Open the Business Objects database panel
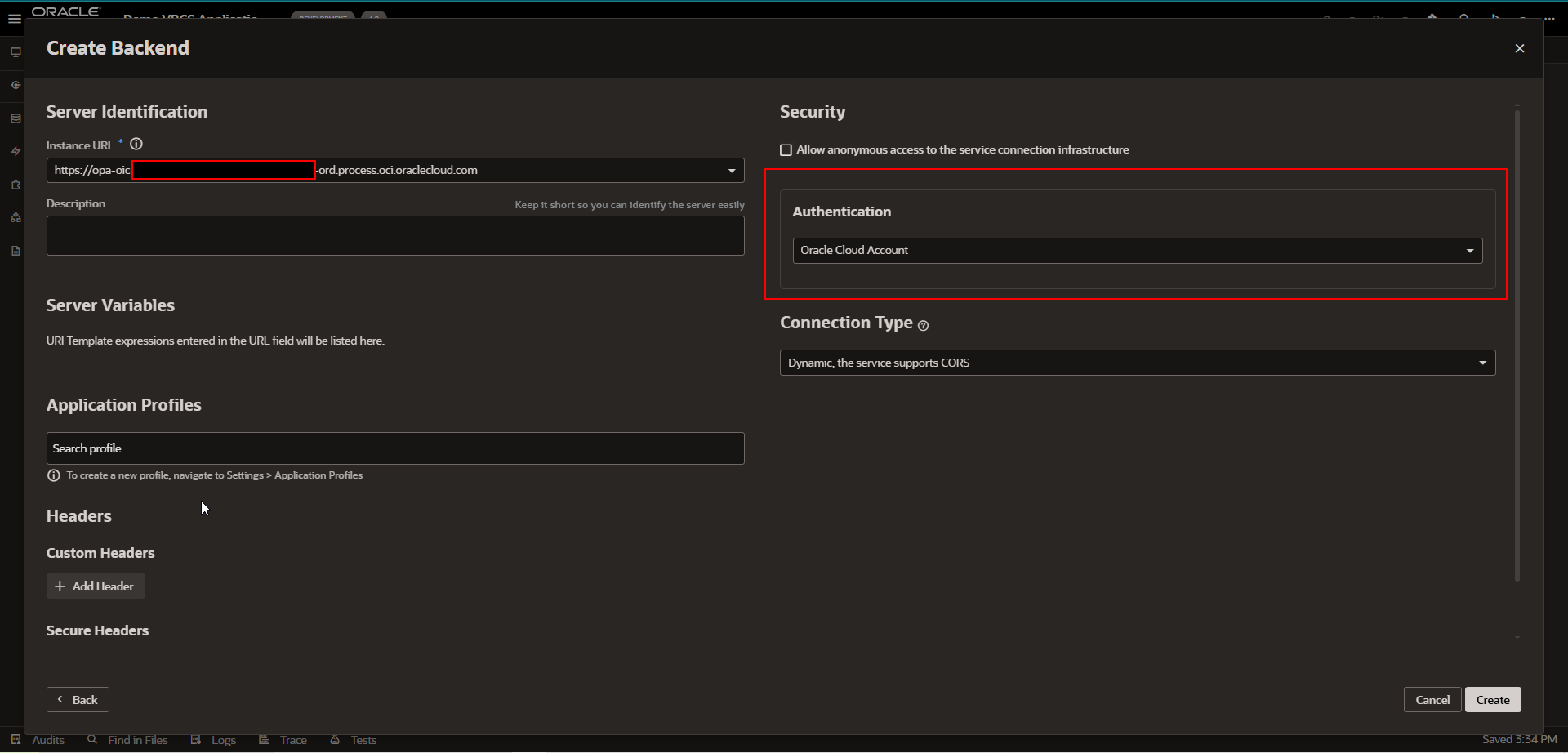The image size is (1568, 753). coord(15,118)
